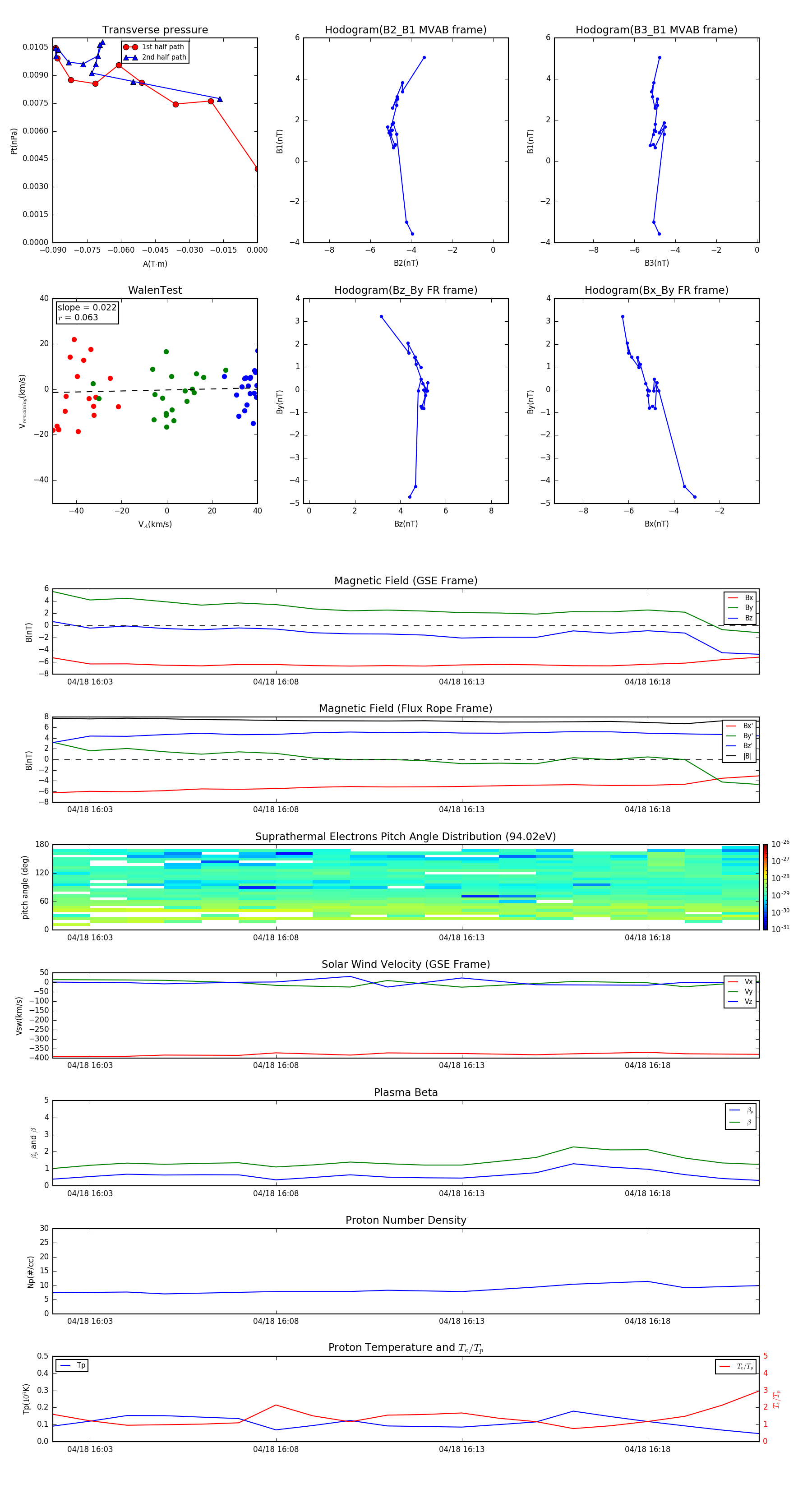This screenshot has width=812, height=1489.
Task: Click 'Hodogram(B2_B1 MVAB frame)' title
Action: 406,29
